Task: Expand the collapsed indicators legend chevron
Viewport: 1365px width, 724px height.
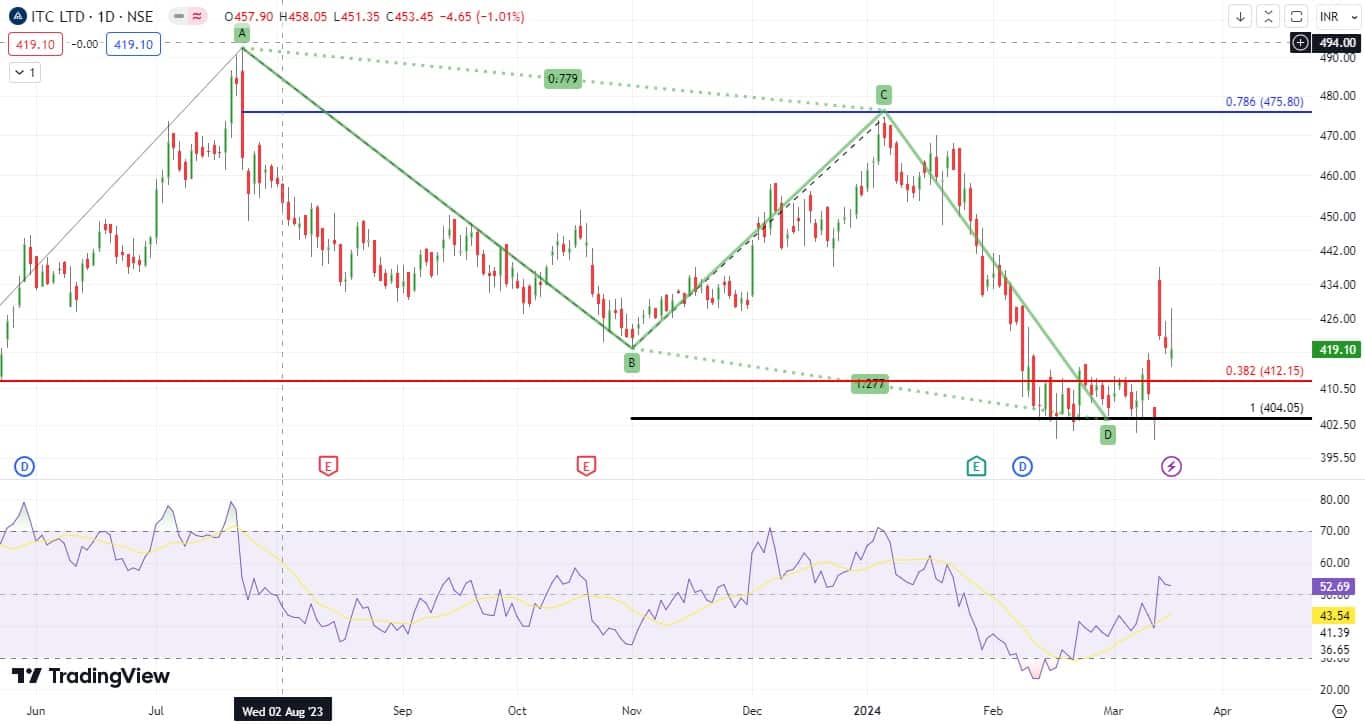Action: coord(25,72)
